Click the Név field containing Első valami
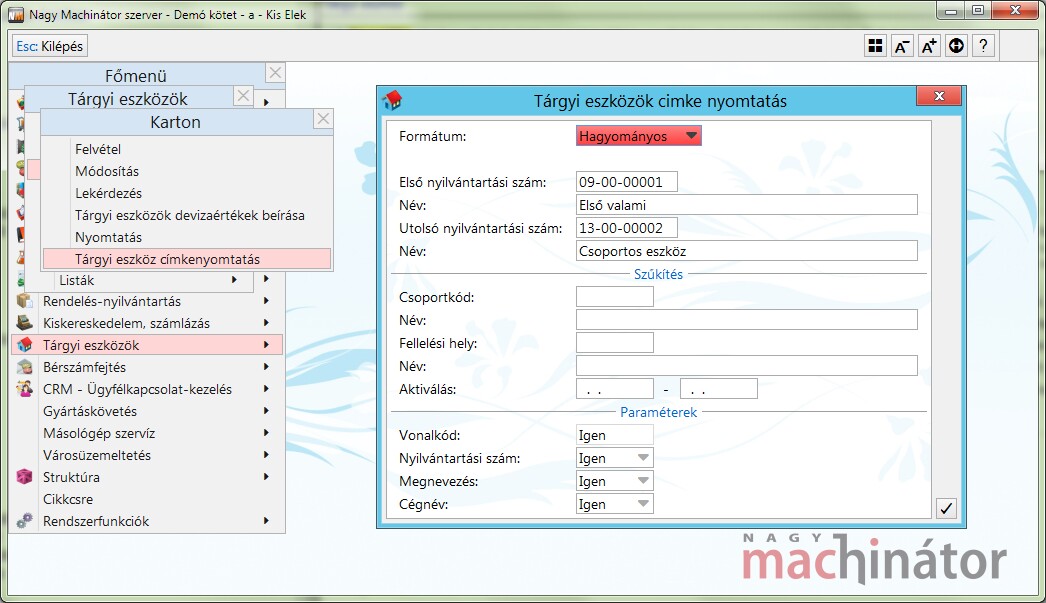 click(x=746, y=205)
